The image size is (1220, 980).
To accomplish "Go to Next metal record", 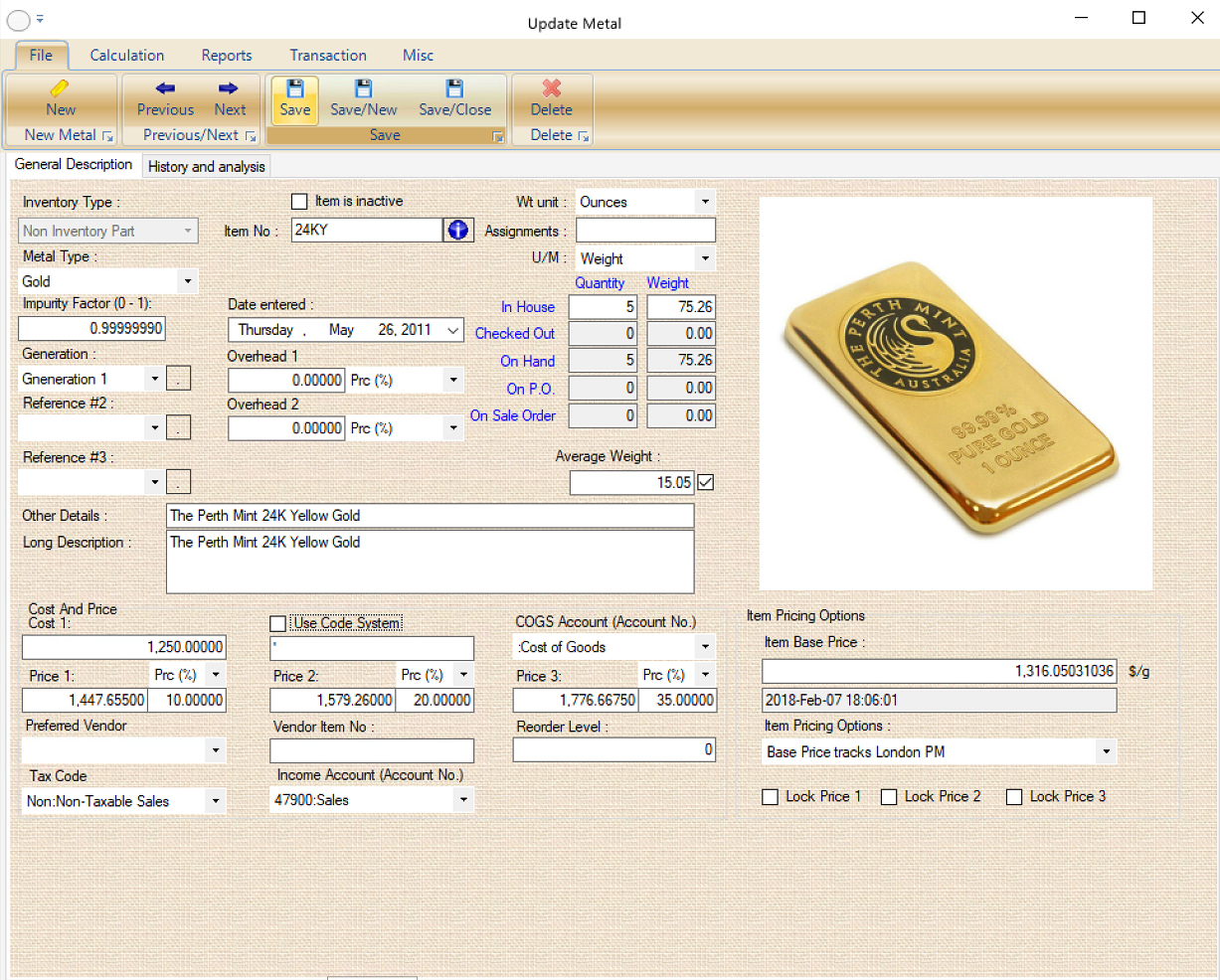I will (x=229, y=89).
